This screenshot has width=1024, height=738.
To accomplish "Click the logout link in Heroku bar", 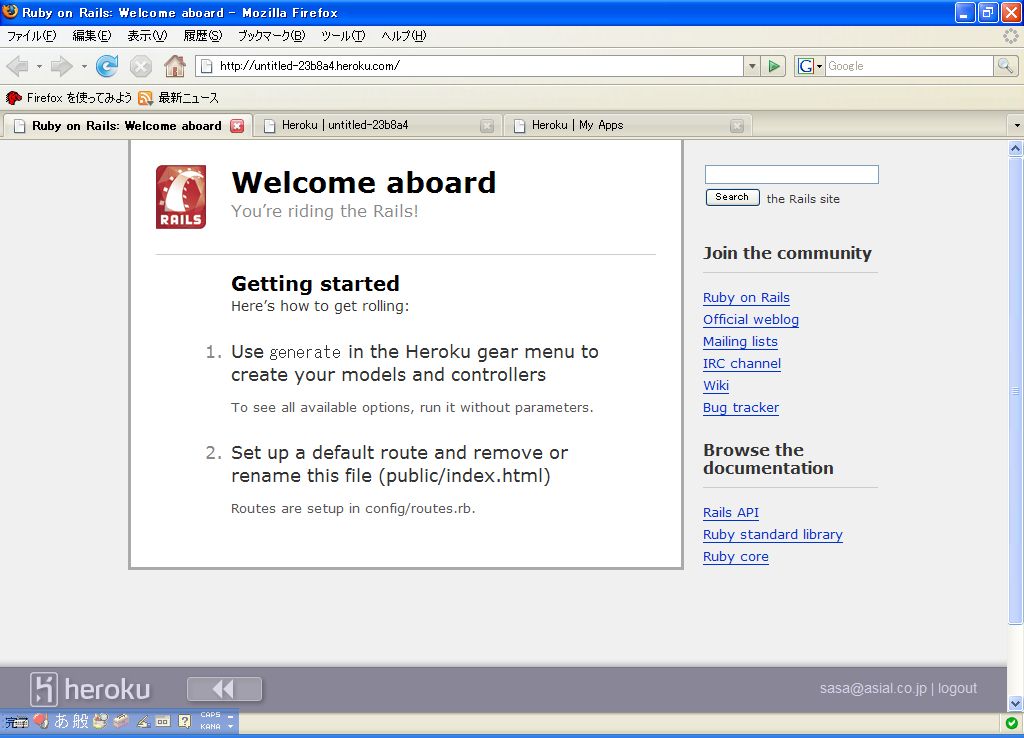I will 957,688.
